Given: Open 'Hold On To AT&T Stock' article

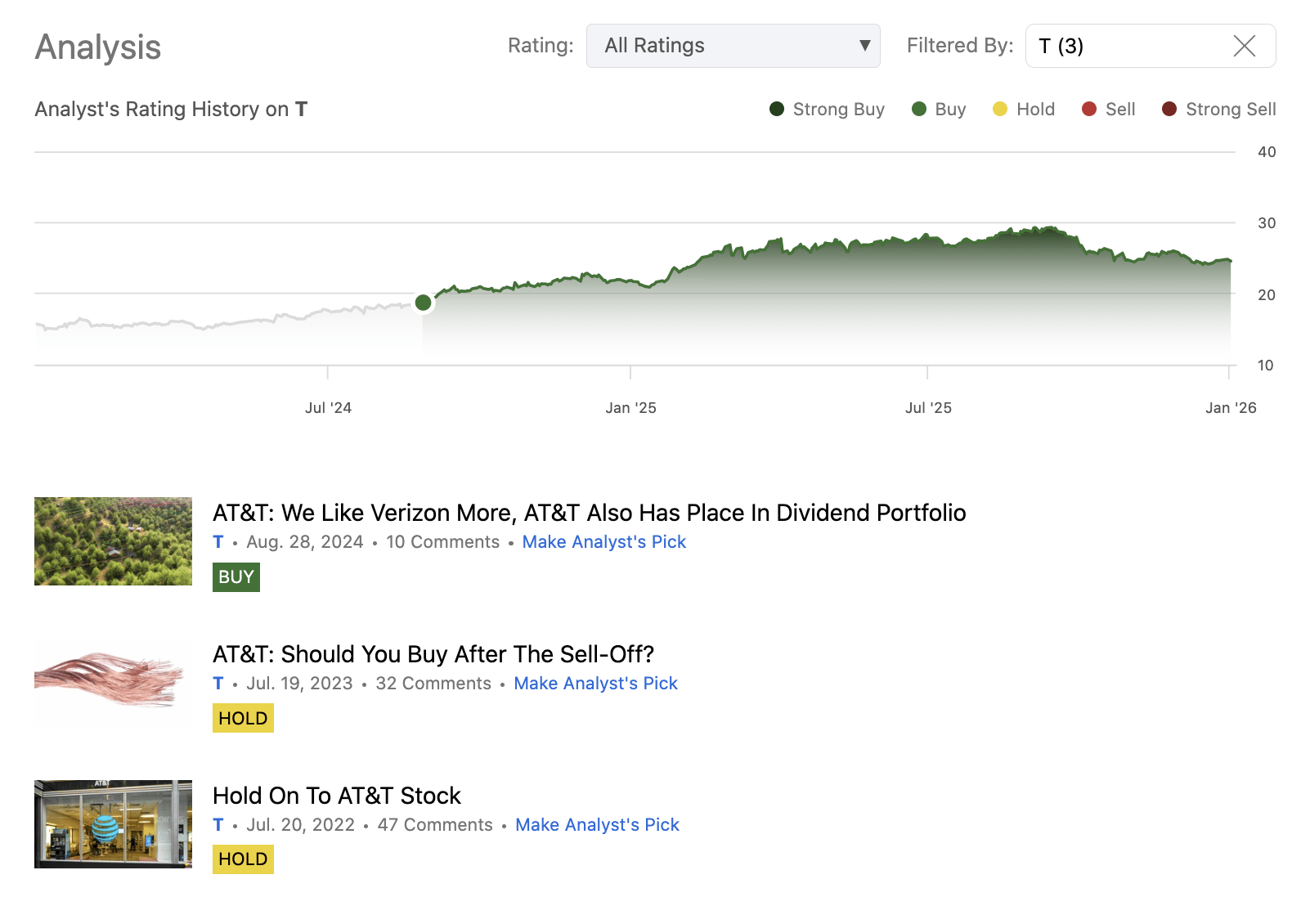Looking at the screenshot, I should click(337, 796).
